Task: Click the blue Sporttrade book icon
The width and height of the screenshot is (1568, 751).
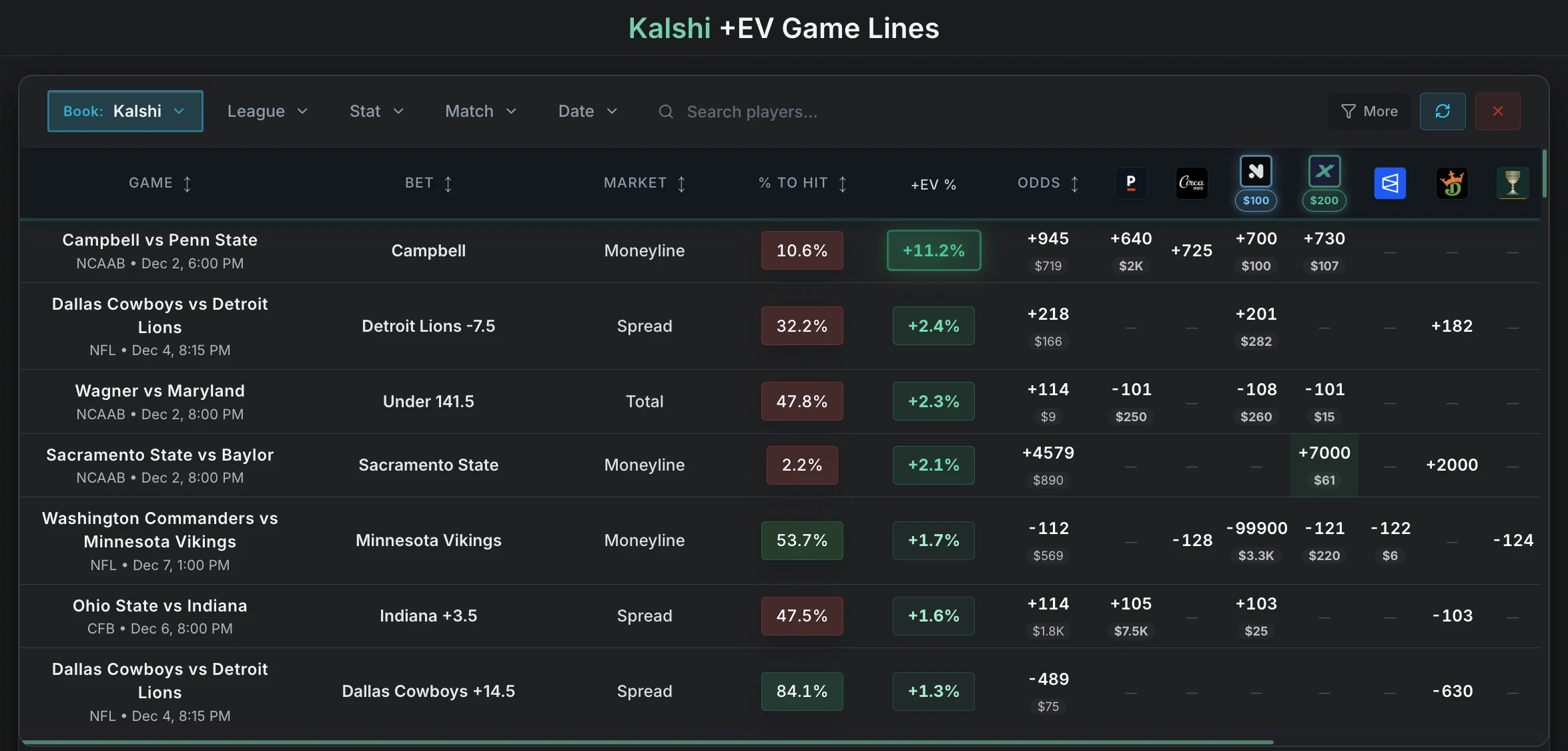Action: pyautogui.click(x=1389, y=183)
